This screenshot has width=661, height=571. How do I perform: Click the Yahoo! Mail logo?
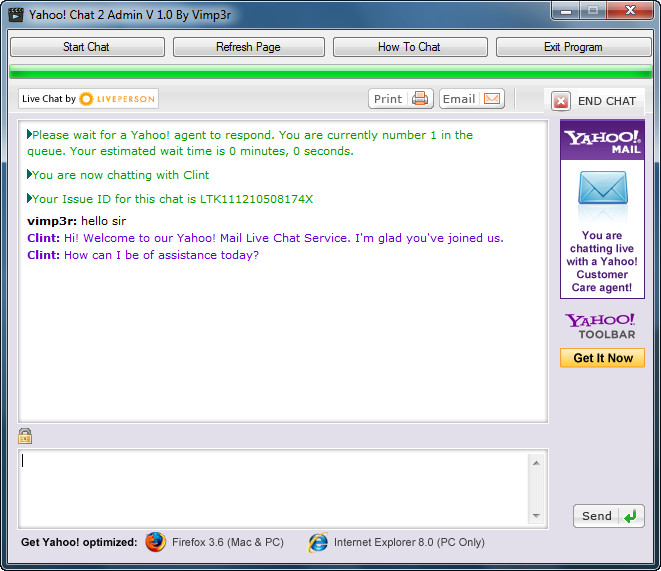[602, 141]
